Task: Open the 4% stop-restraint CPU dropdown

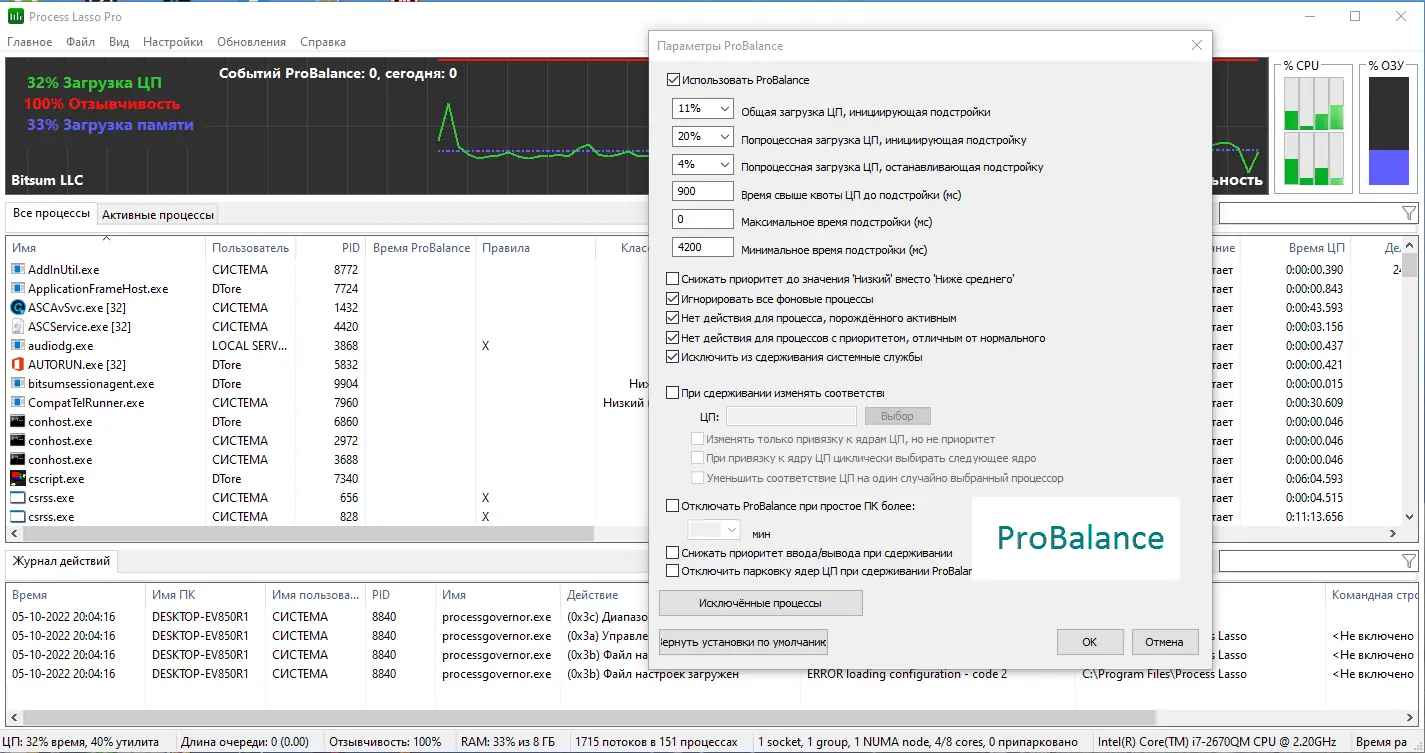Action: 704,165
